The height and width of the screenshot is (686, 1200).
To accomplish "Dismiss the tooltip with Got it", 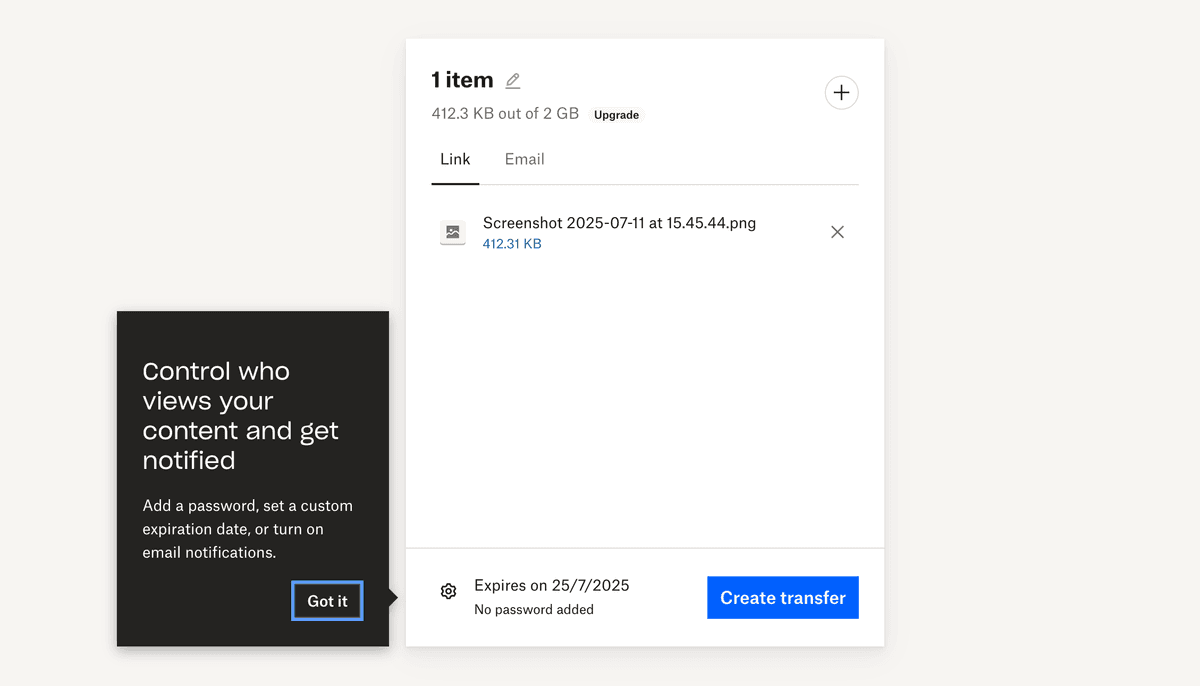I will 327,601.
